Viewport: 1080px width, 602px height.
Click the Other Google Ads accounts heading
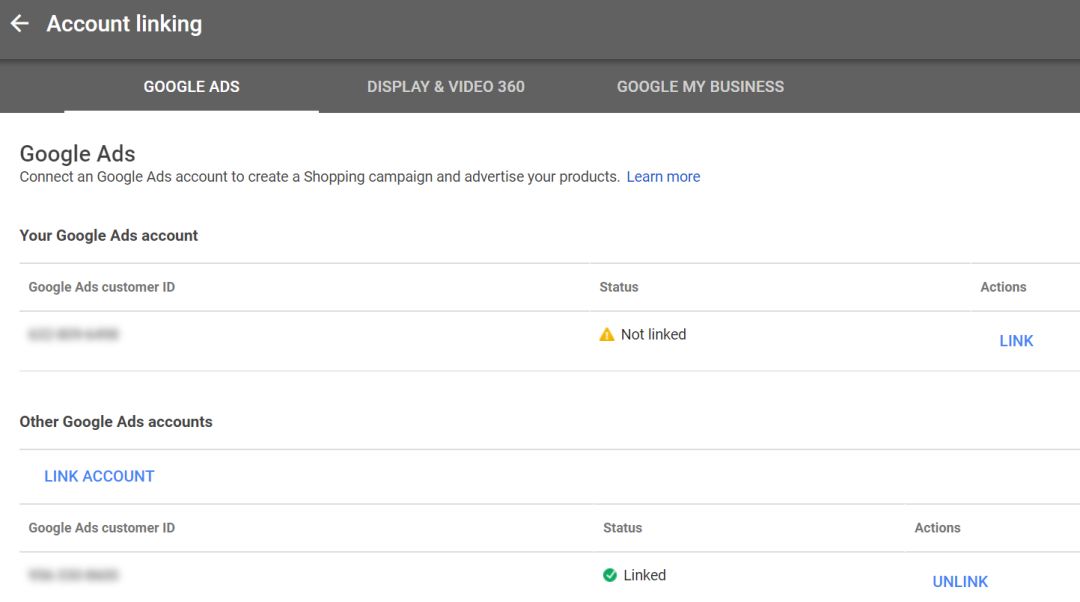[116, 422]
